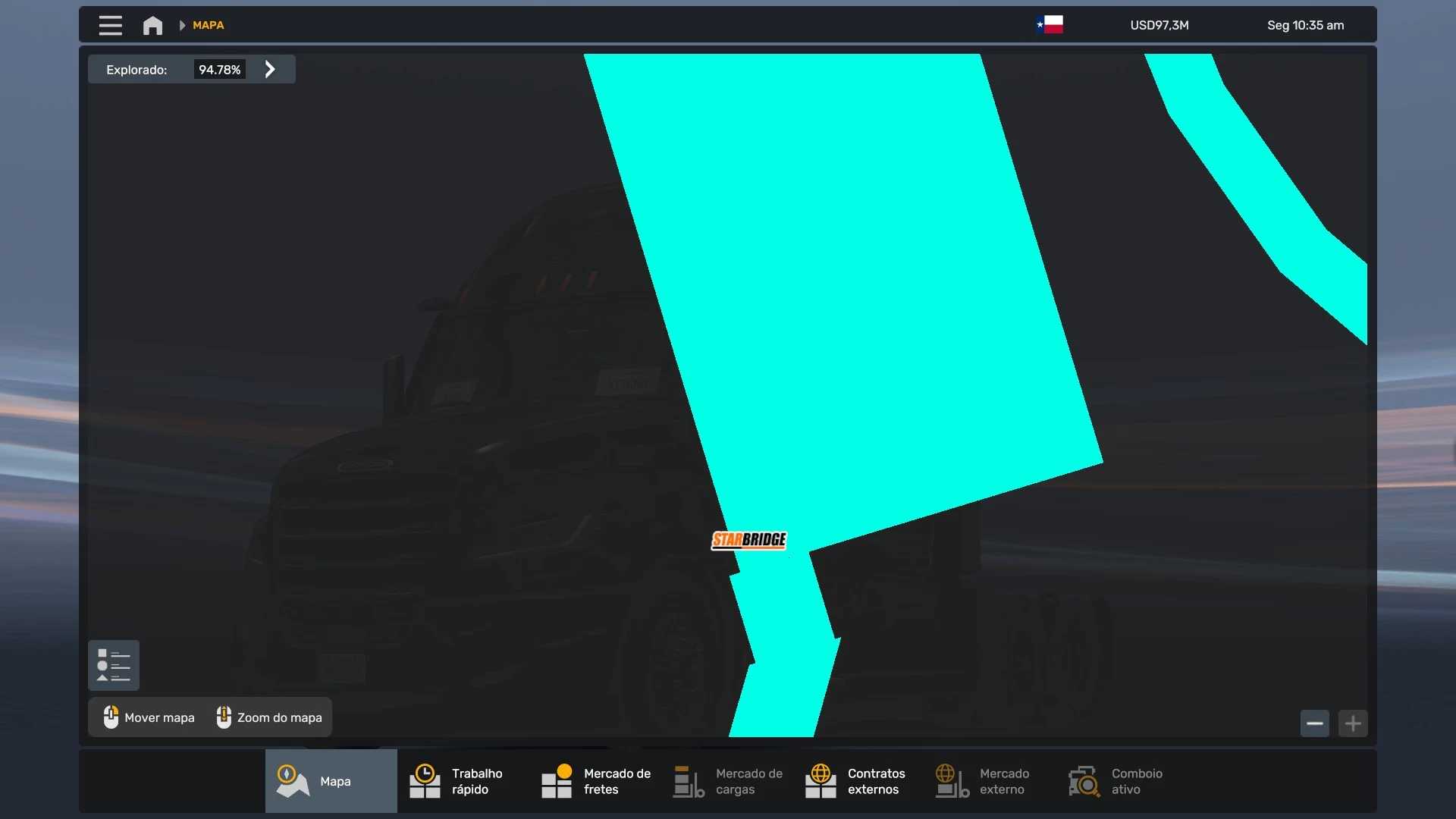Click the Zoom do mapa mouse icon

pyautogui.click(x=224, y=717)
